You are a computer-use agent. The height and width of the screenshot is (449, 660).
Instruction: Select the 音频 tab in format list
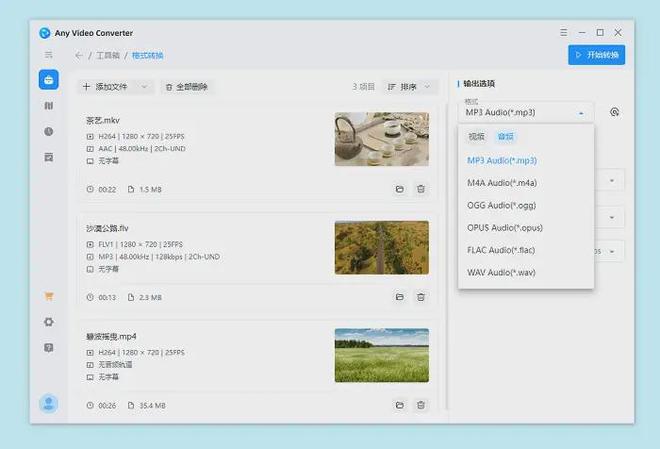click(x=506, y=136)
